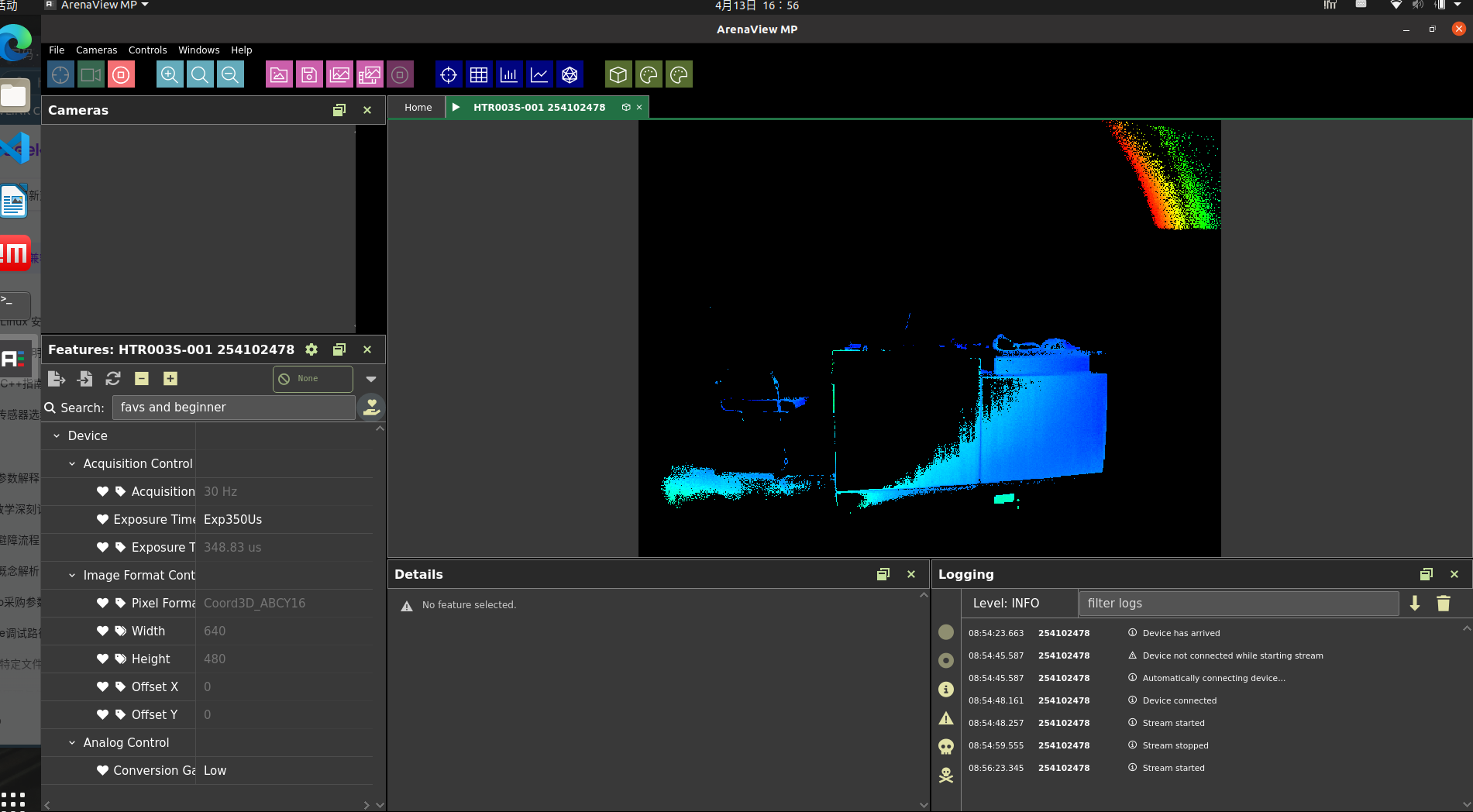Toggle favorite heart for Acquisition frame rate
Viewport: 1473px width, 812px height.
click(x=102, y=491)
